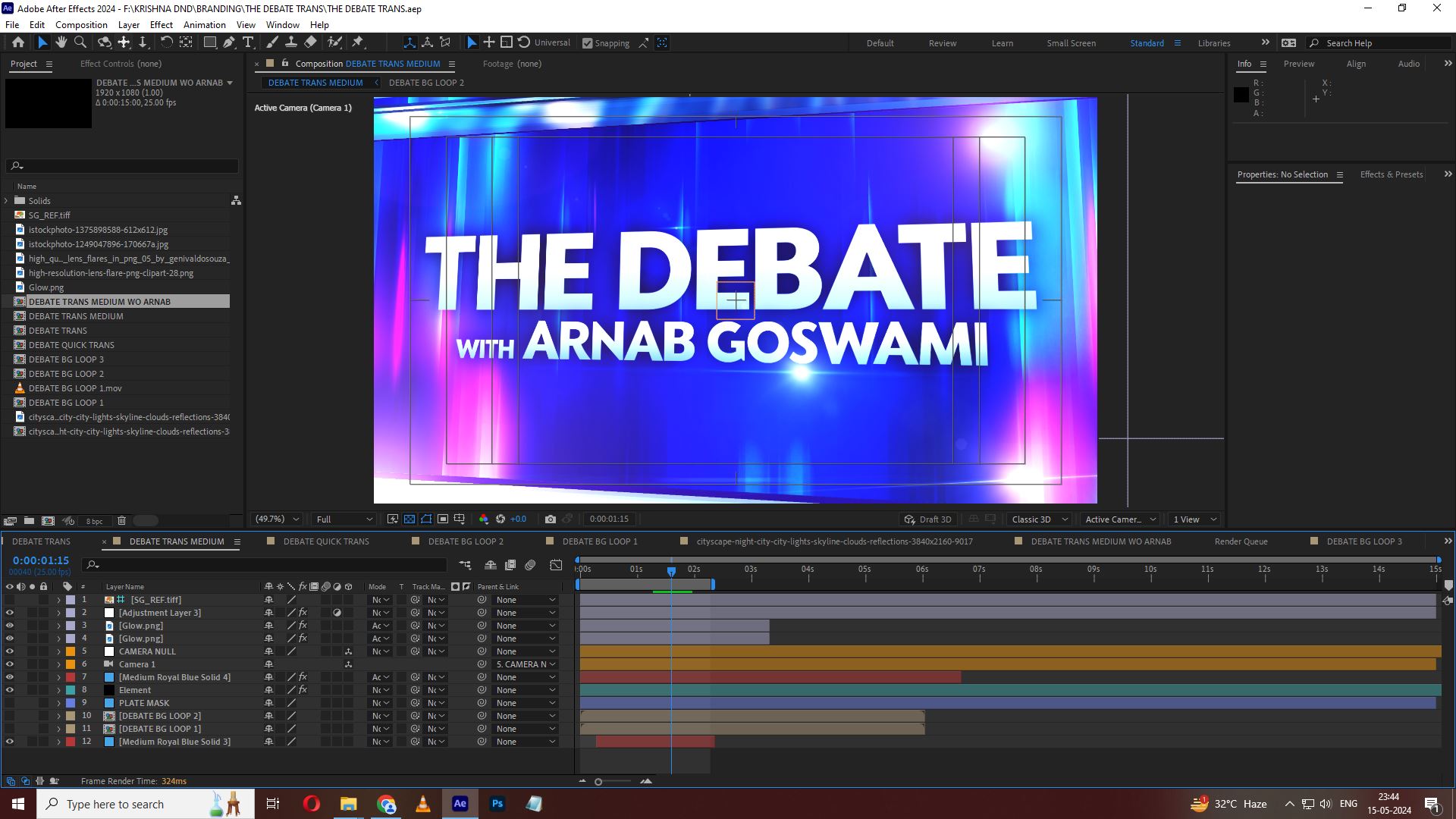Open the Effects & Presets panel tab
1456x819 pixels.
tap(1391, 174)
